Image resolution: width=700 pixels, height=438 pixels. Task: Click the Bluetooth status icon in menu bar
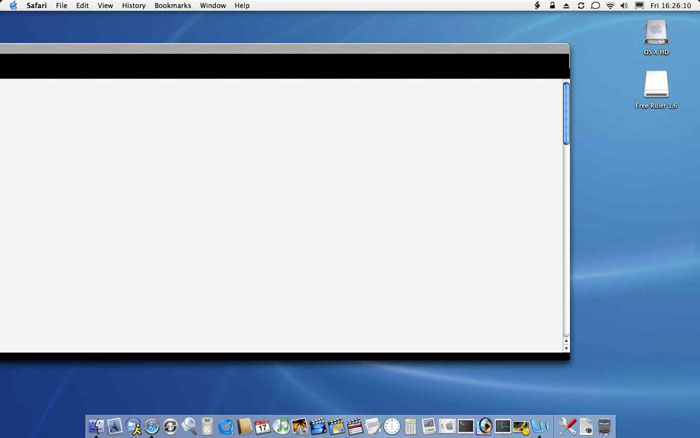(538, 5)
